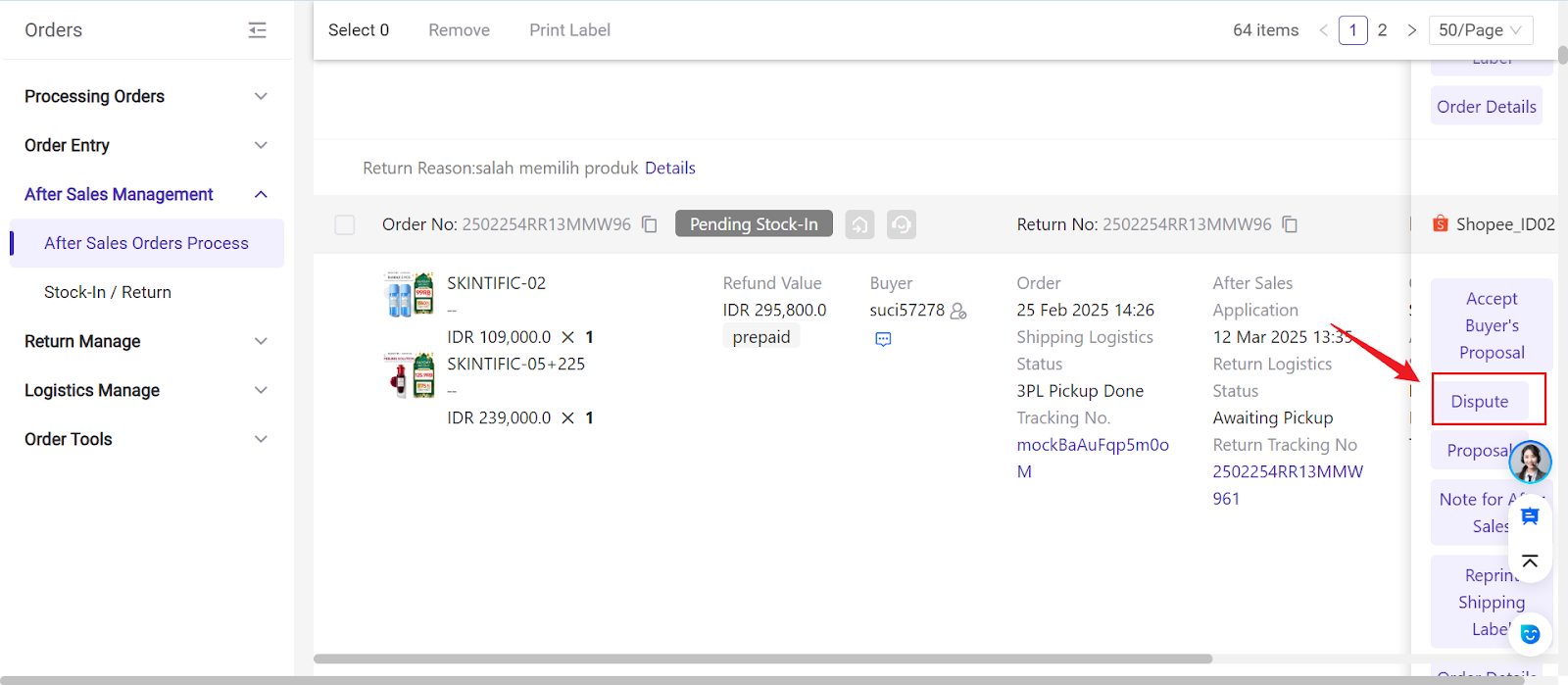Click the Awaiting Pickup status text
Viewport: 1568px width, 685px height.
(1273, 418)
